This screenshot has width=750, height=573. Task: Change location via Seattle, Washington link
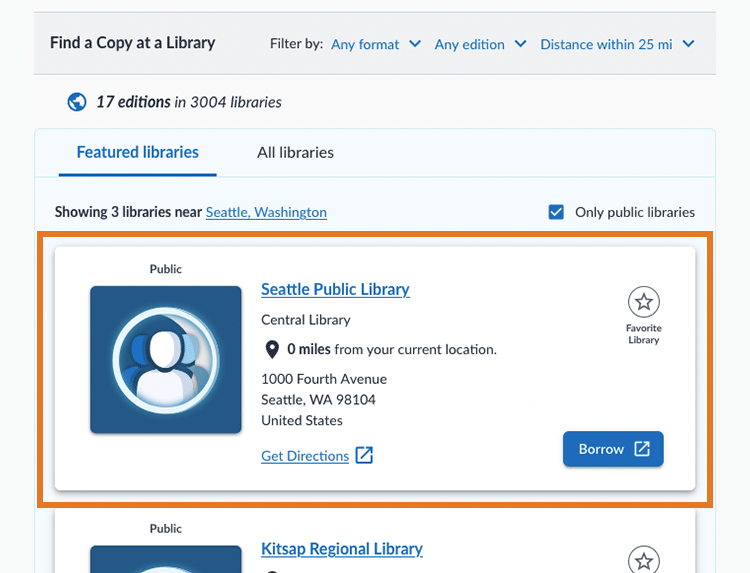tap(266, 212)
